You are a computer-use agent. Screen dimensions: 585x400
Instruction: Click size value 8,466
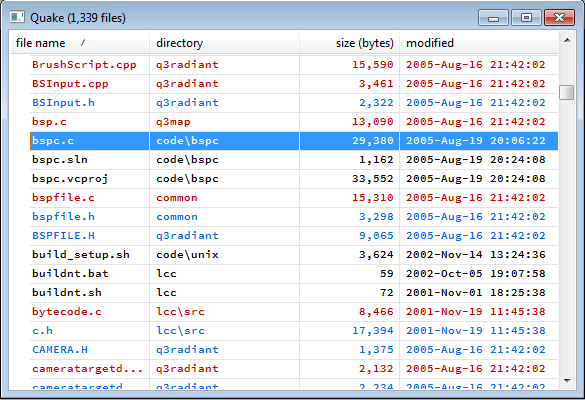376,312
